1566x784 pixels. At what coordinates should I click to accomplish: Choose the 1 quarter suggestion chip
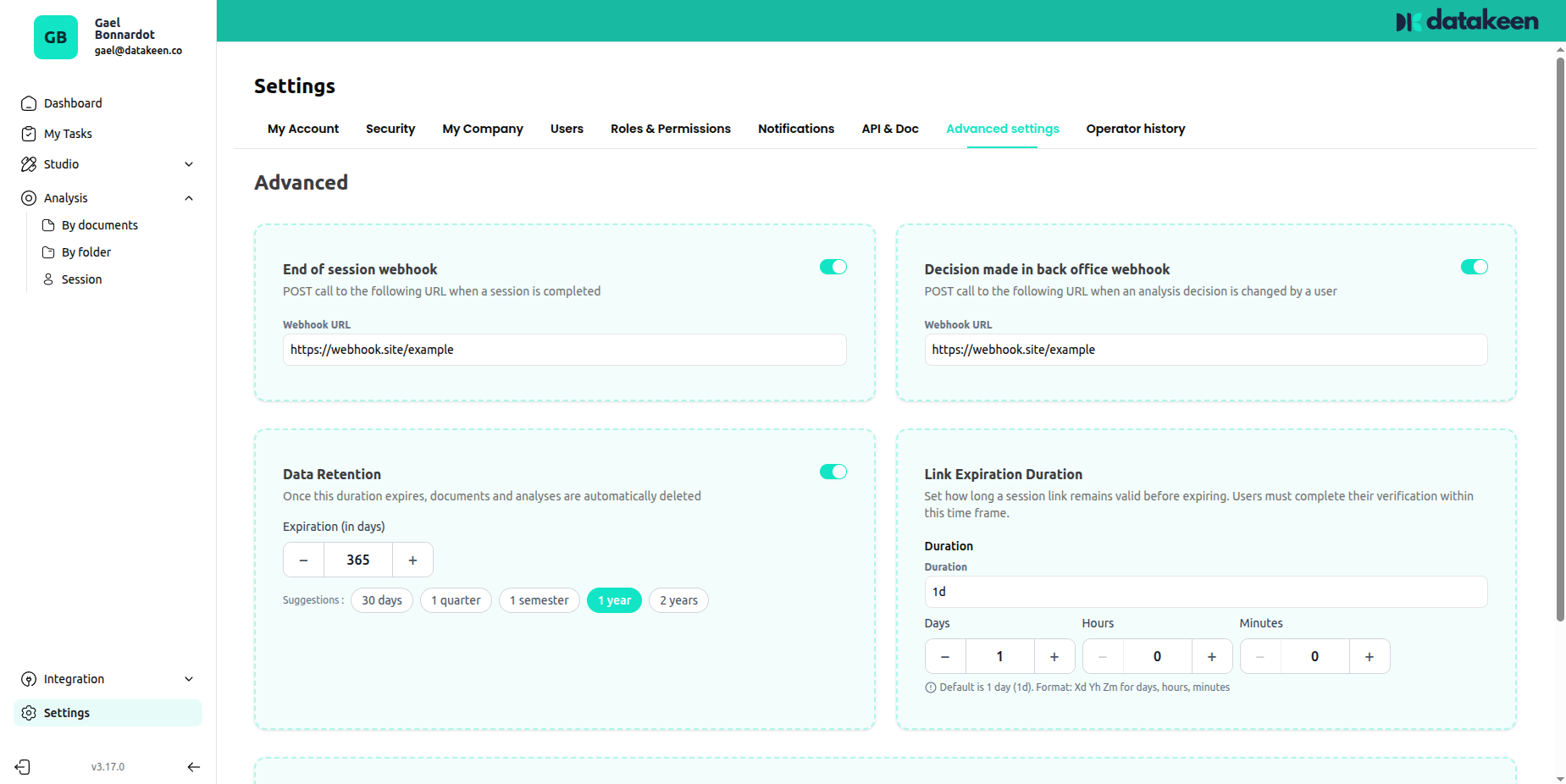(456, 600)
